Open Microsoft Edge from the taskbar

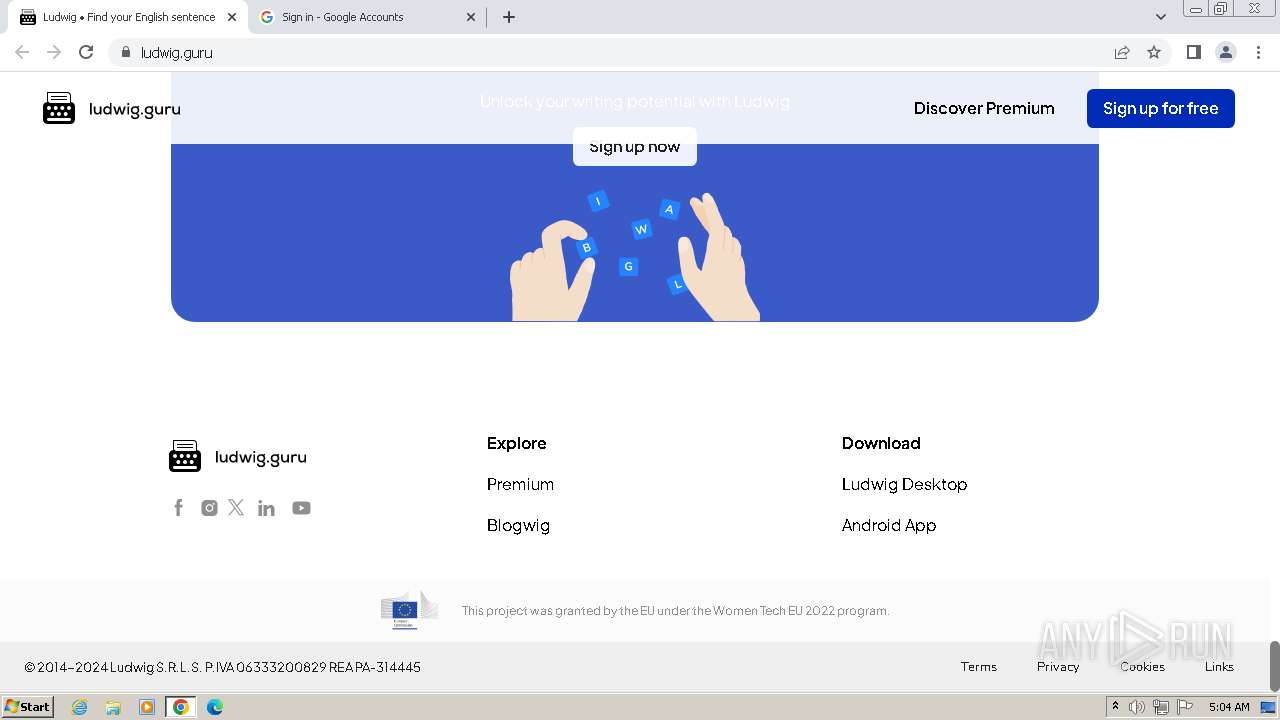pyautogui.click(x=215, y=707)
